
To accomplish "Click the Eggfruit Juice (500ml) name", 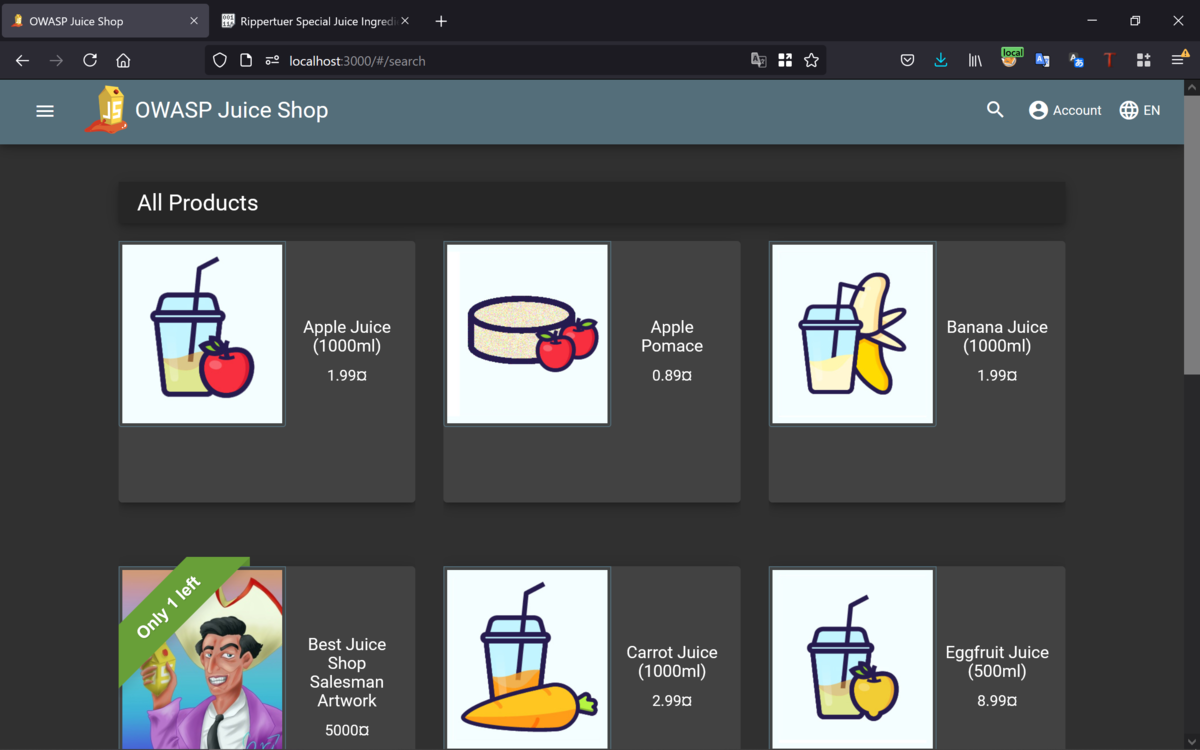I will pos(997,662).
